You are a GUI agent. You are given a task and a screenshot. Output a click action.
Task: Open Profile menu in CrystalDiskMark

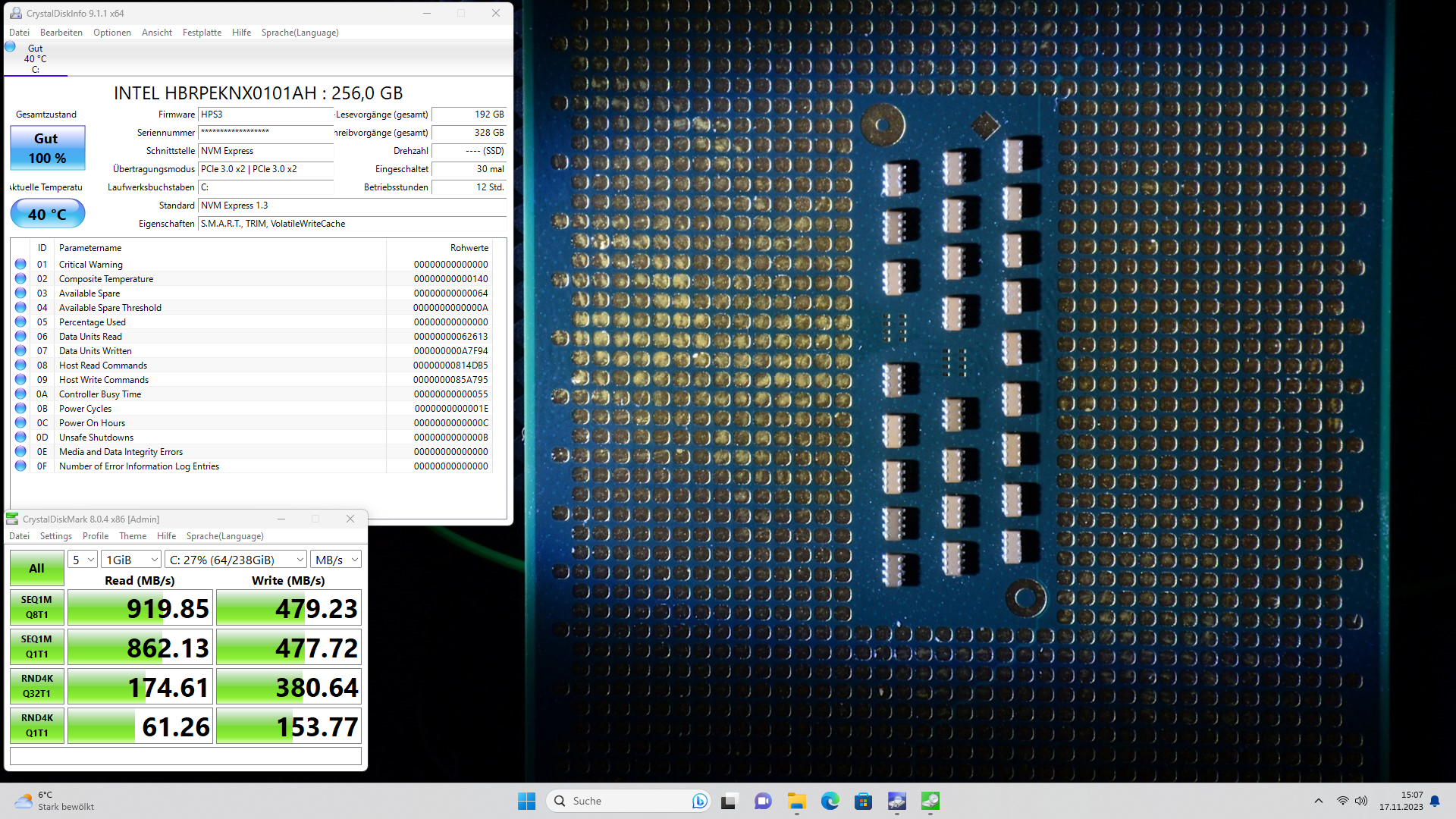pyautogui.click(x=96, y=536)
